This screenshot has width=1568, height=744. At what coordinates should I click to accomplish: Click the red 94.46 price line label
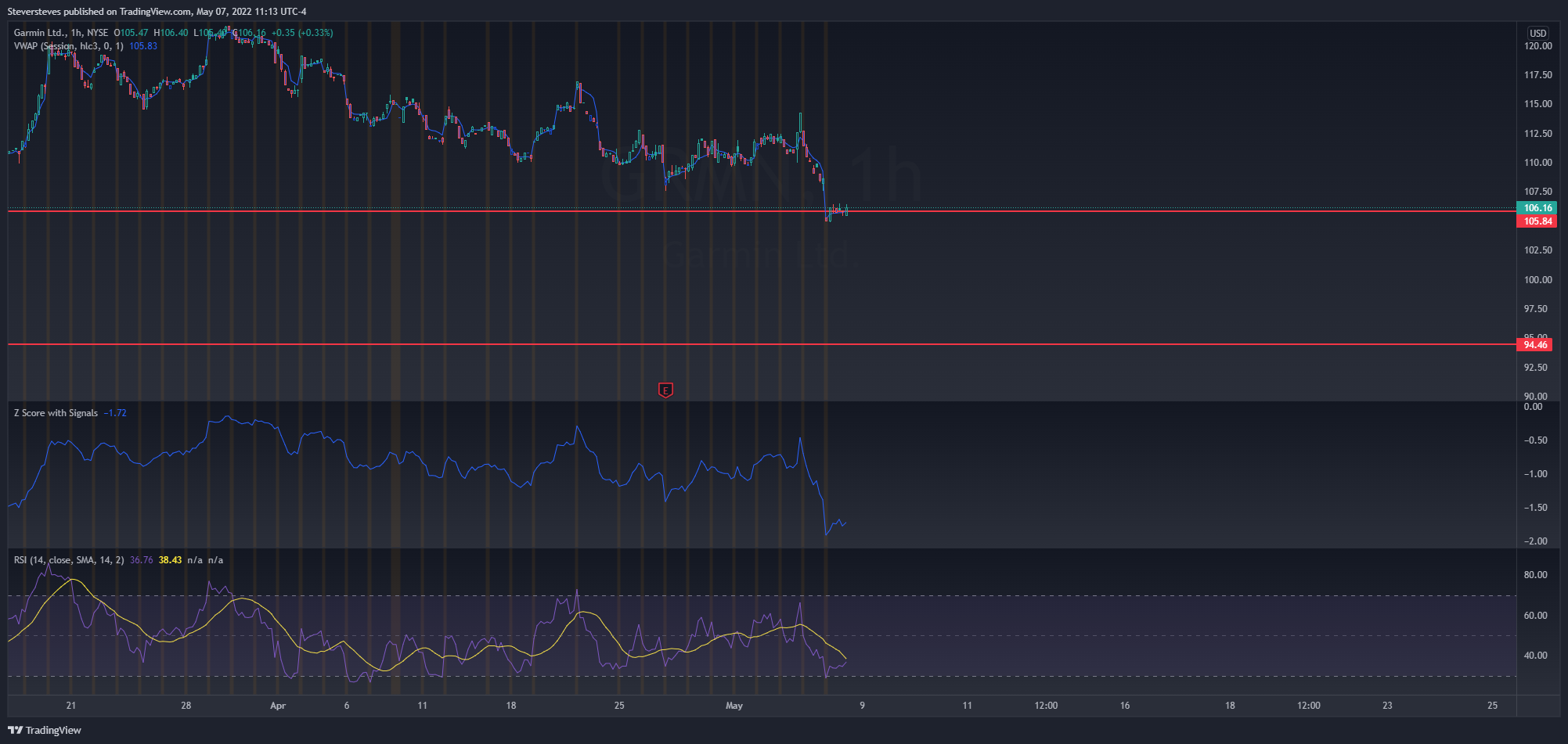click(1536, 345)
